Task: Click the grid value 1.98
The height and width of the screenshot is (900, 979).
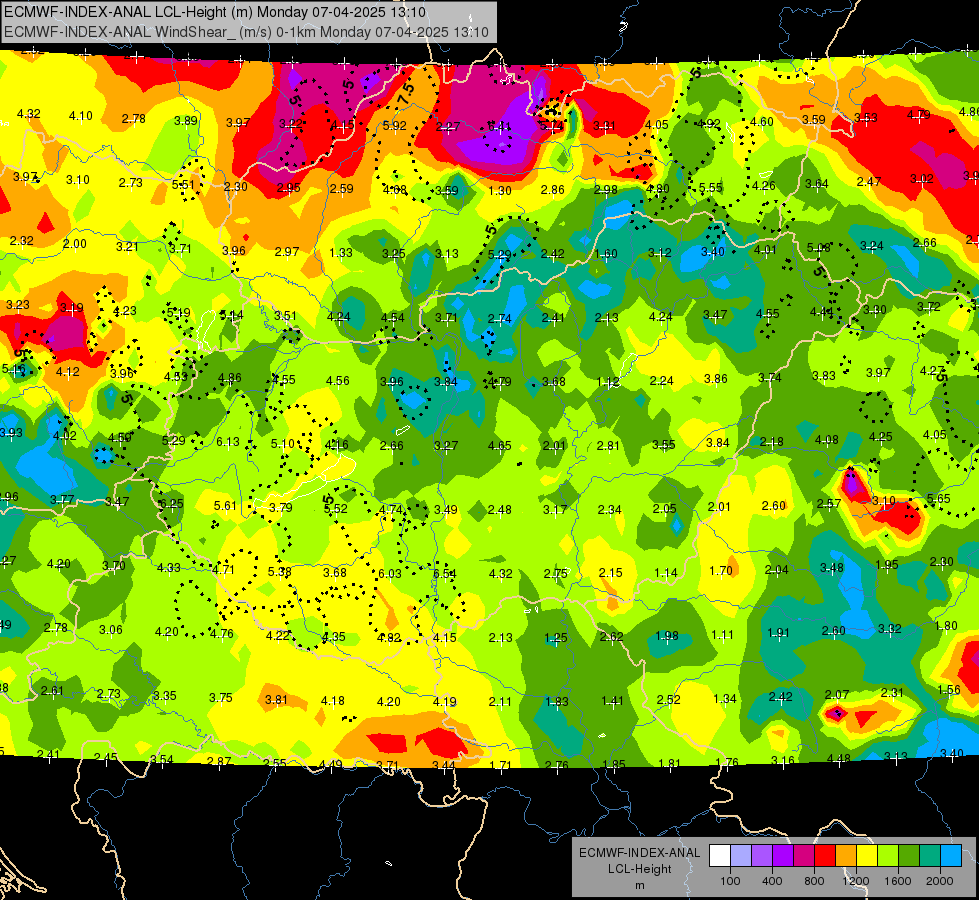Action: click(x=667, y=636)
